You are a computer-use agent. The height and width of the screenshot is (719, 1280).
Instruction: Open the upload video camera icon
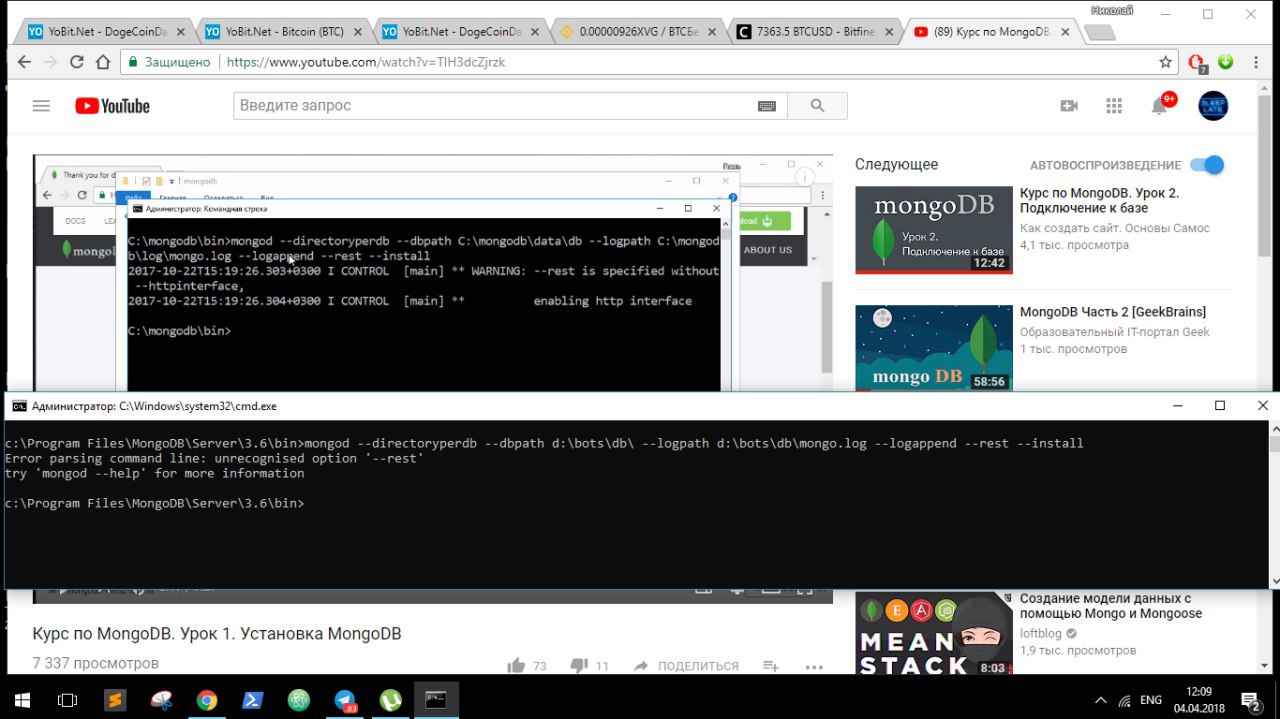pyautogui.click(x=1069, y=106)
